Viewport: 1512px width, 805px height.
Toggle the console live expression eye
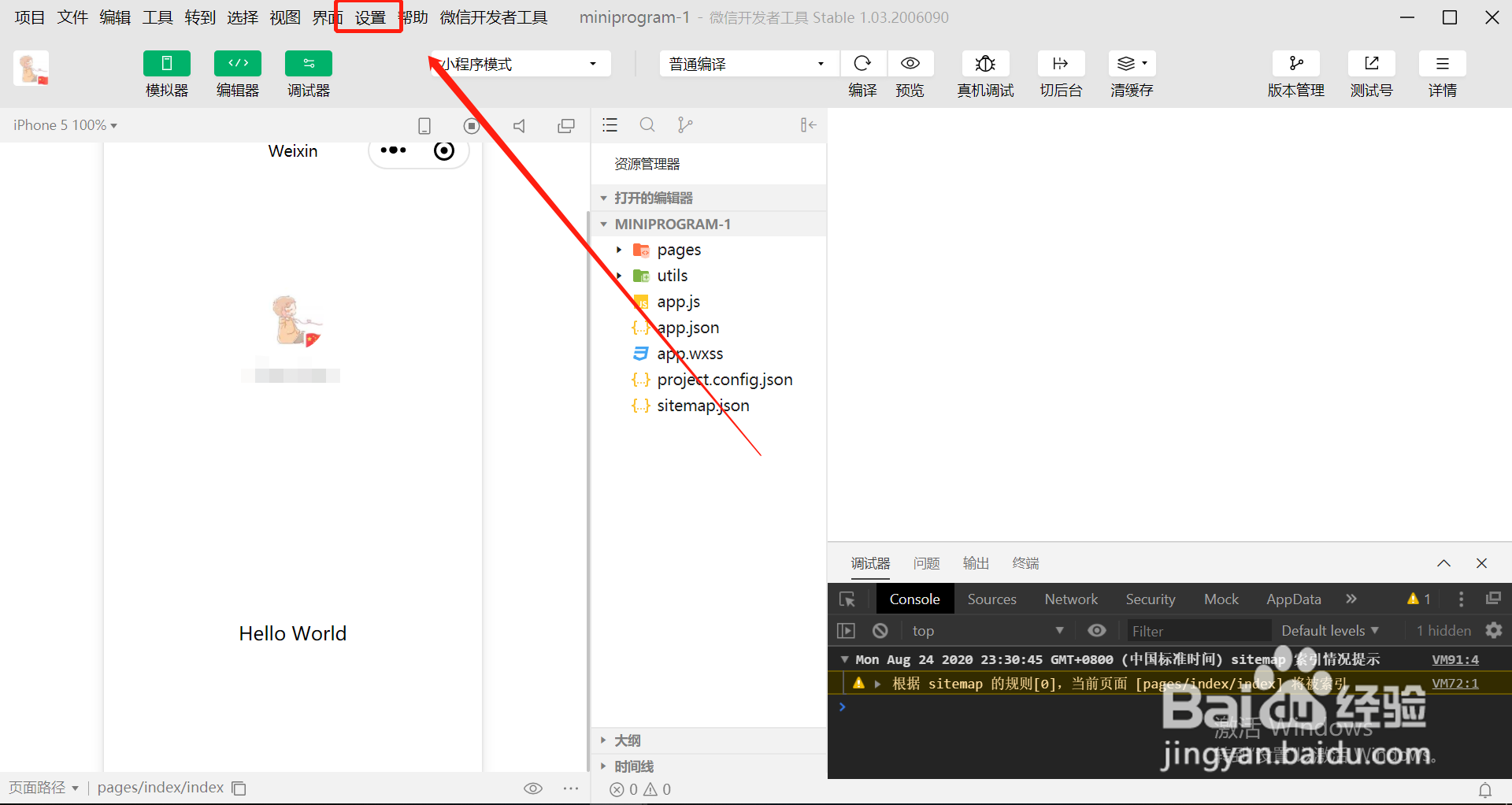[1097, 631]
